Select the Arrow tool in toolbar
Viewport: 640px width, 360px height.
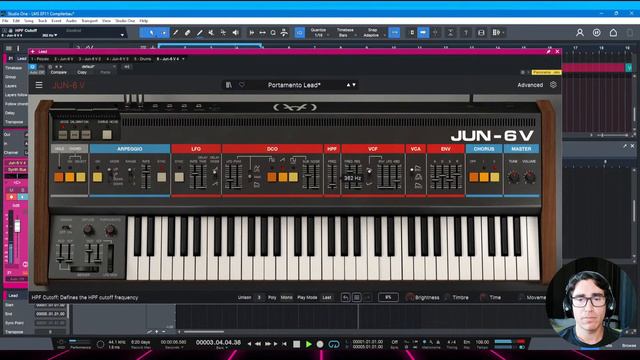click(151, 33)
